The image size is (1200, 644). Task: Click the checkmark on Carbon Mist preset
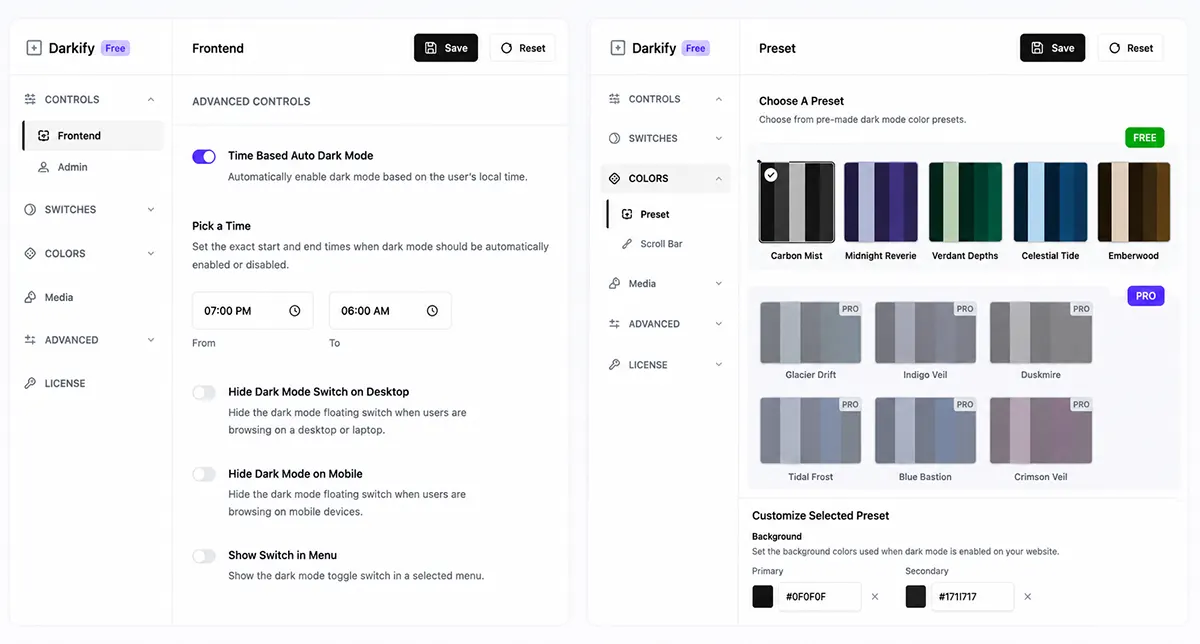770,175
